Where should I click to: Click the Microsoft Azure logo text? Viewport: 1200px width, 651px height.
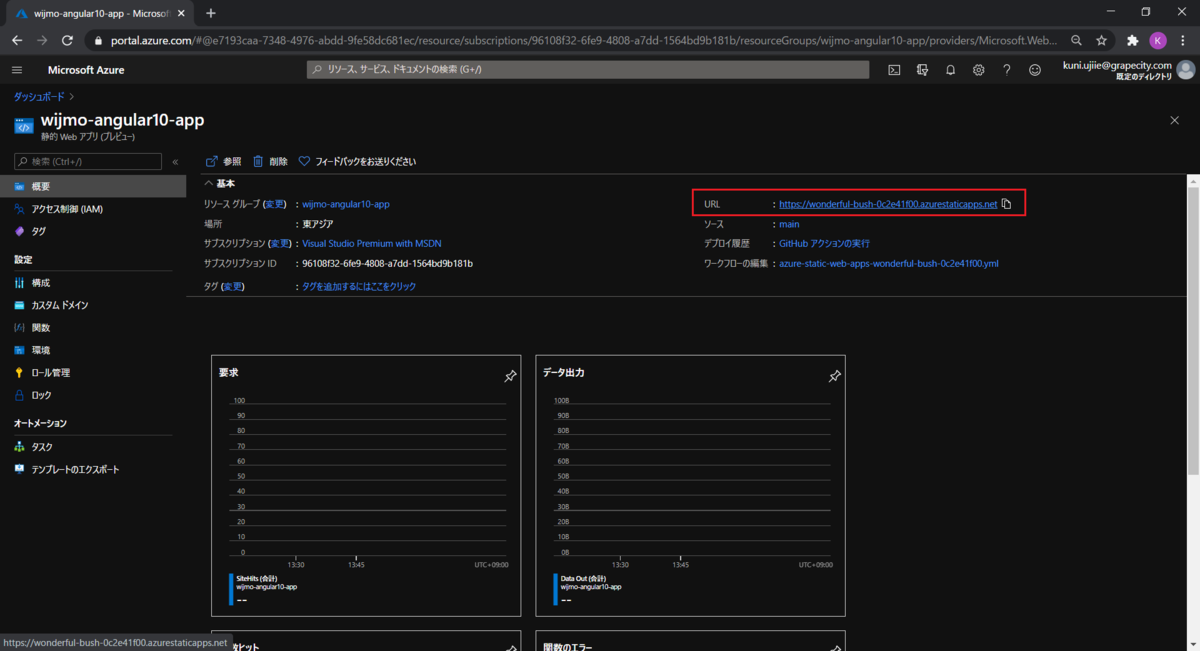click(85, 70)
